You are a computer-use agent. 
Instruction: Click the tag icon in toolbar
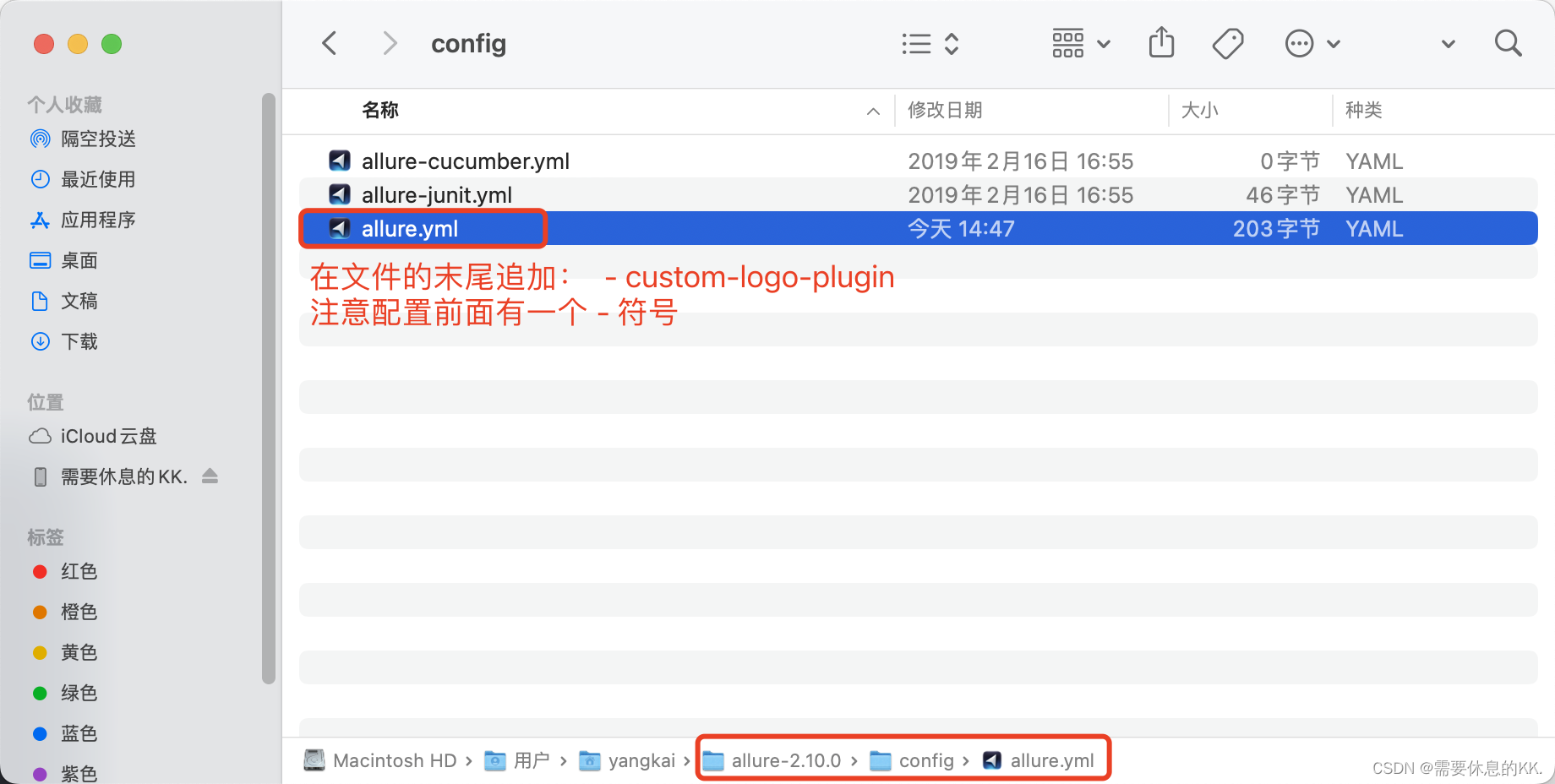tap(1227, 43)
